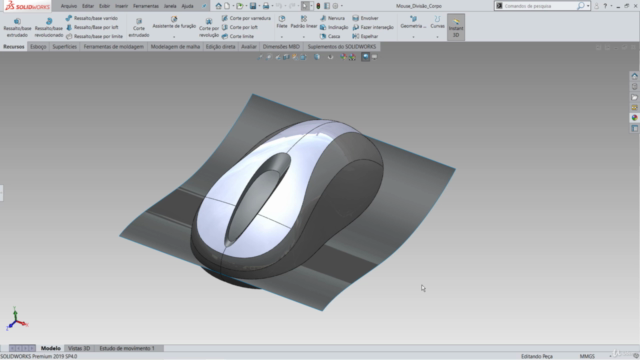This screenshot has width=640, height=360.
Task: Open the Inserir menu
Action: (121, 6)
